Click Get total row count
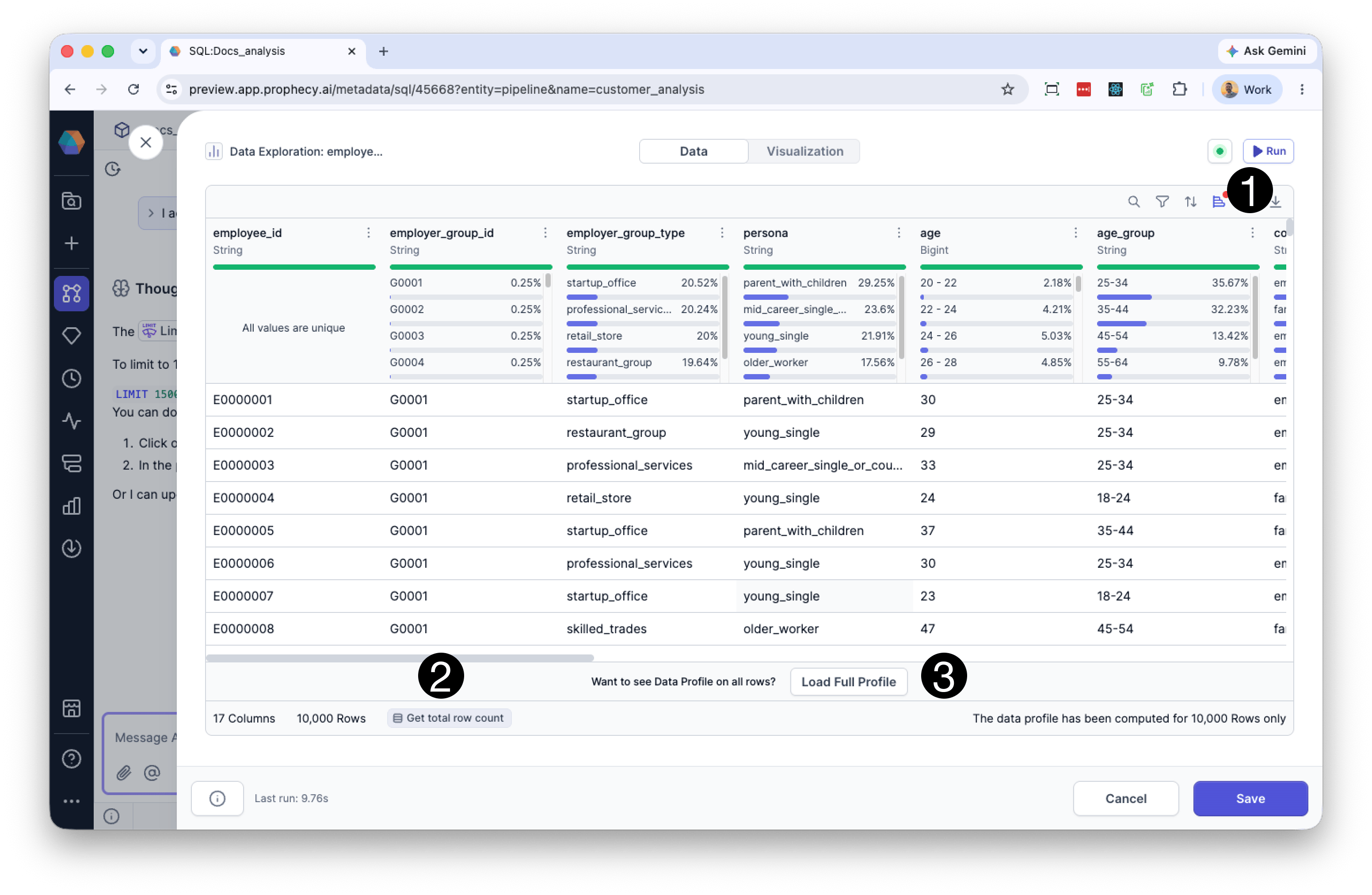Screen dimensions: 1372x895 point(449,718)
